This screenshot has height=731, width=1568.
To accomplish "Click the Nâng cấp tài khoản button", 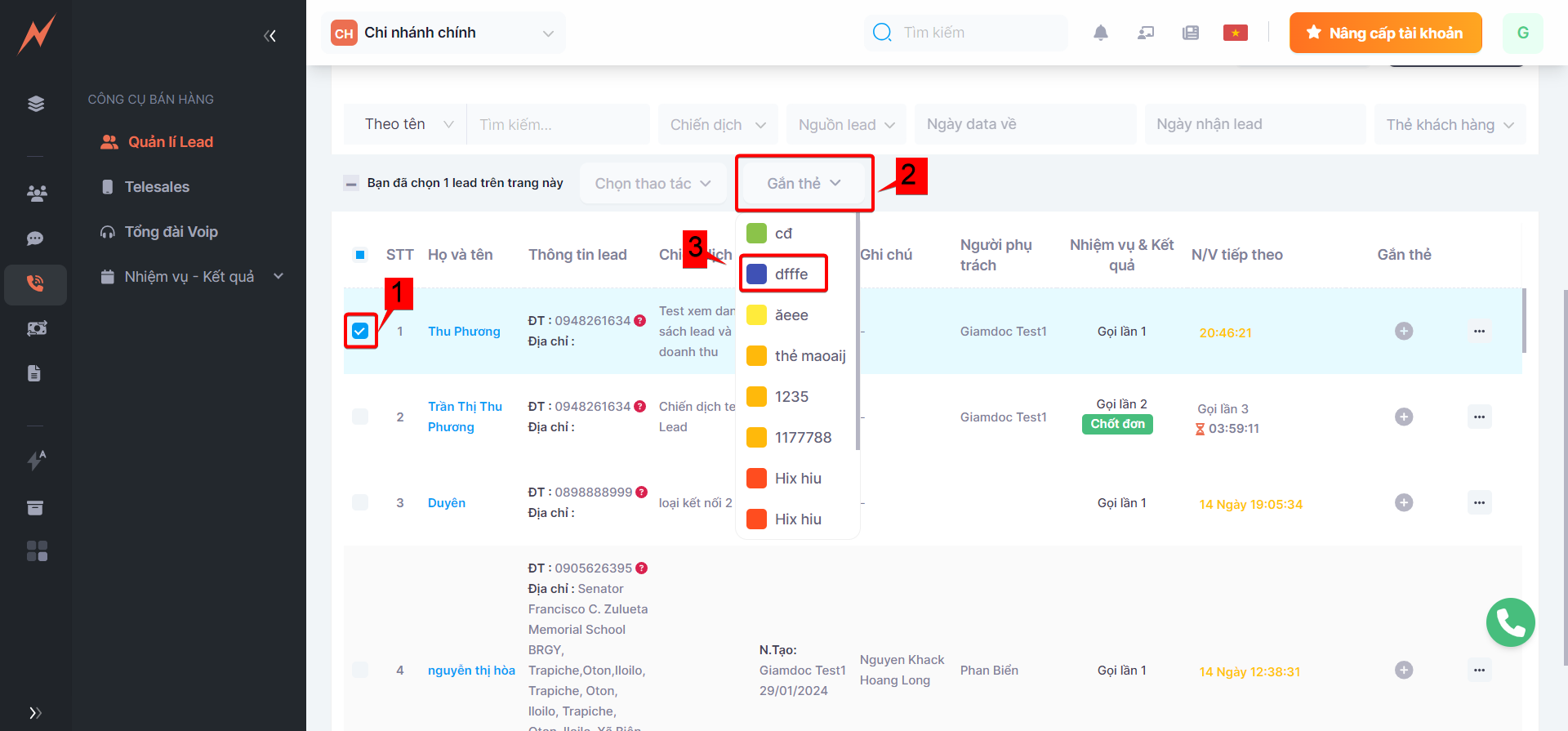I will point(1385,33).
